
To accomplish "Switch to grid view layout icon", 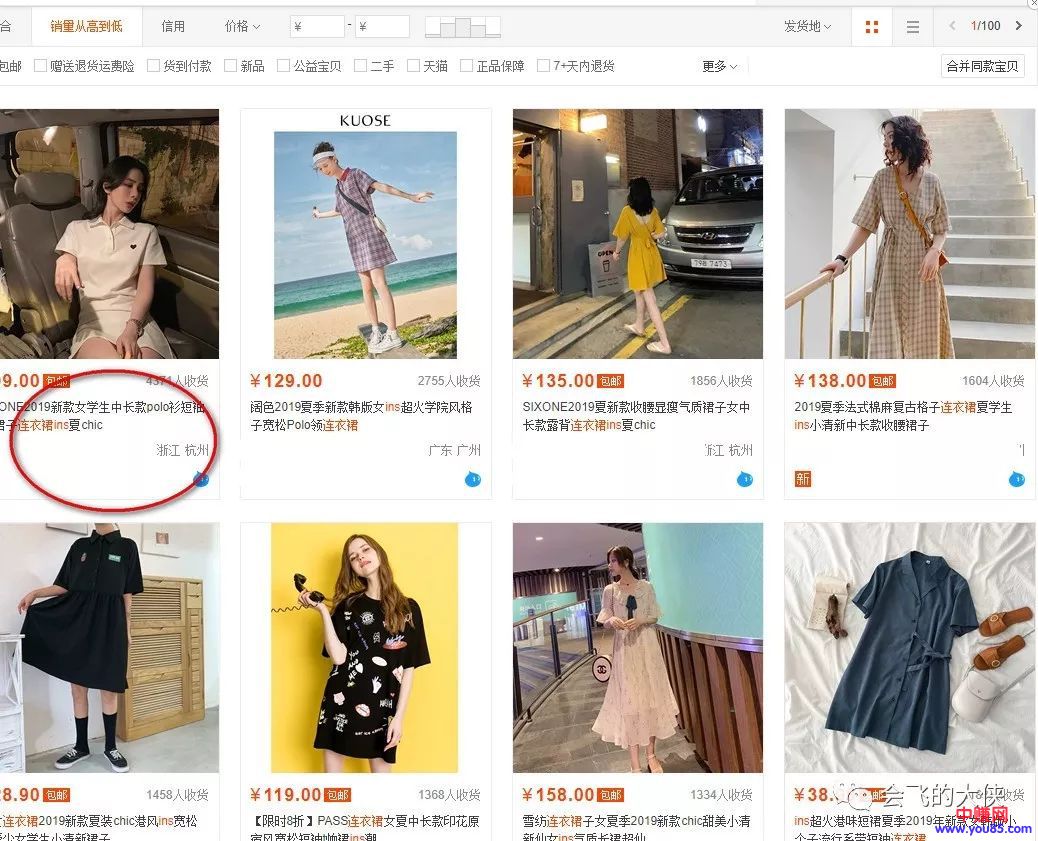I will click(x=871, y=27).
